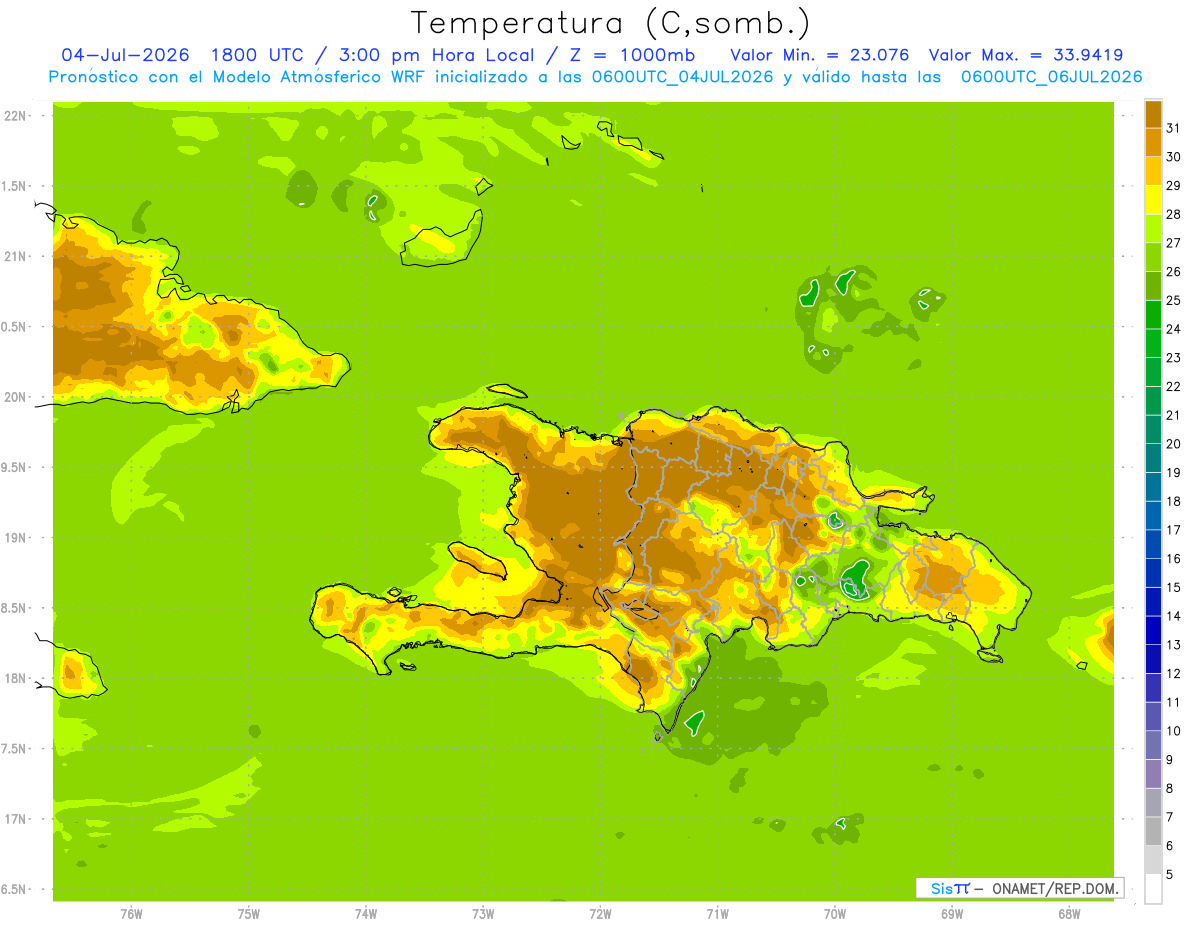Click legend value "17"
This screenshot has width=1200, height=927.
[1173, 530]
